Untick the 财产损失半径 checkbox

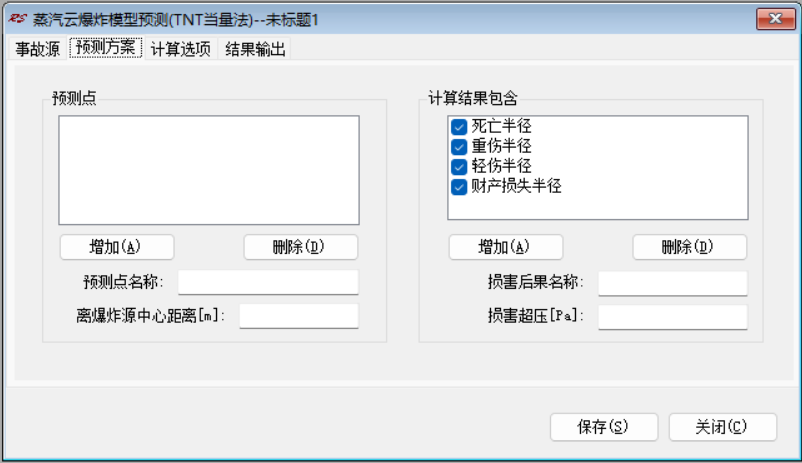point(460,186)
